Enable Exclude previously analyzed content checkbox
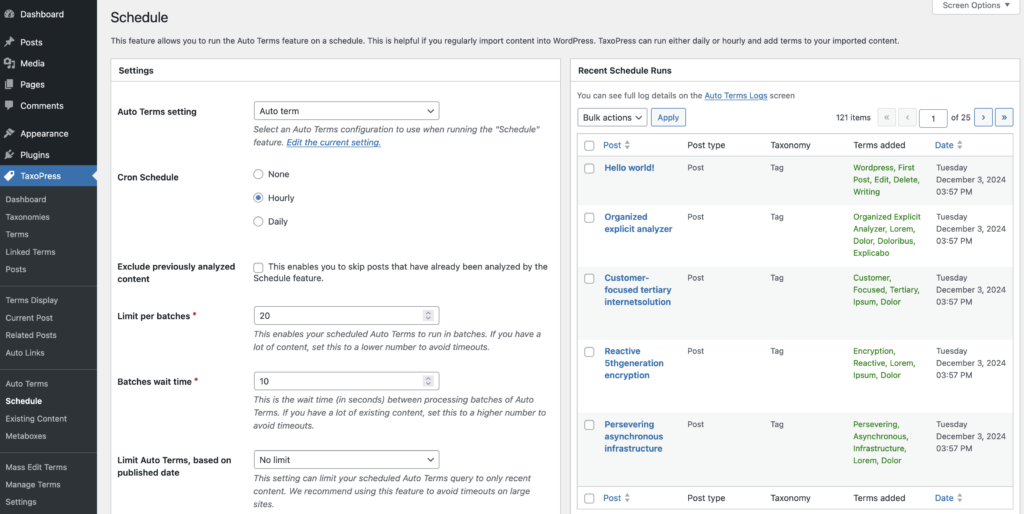 259,268
